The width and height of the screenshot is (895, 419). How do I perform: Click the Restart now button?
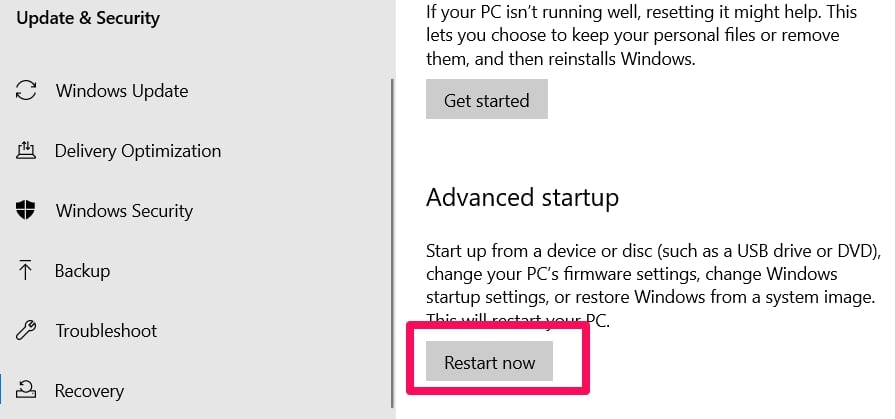click(x=489, y=361)
